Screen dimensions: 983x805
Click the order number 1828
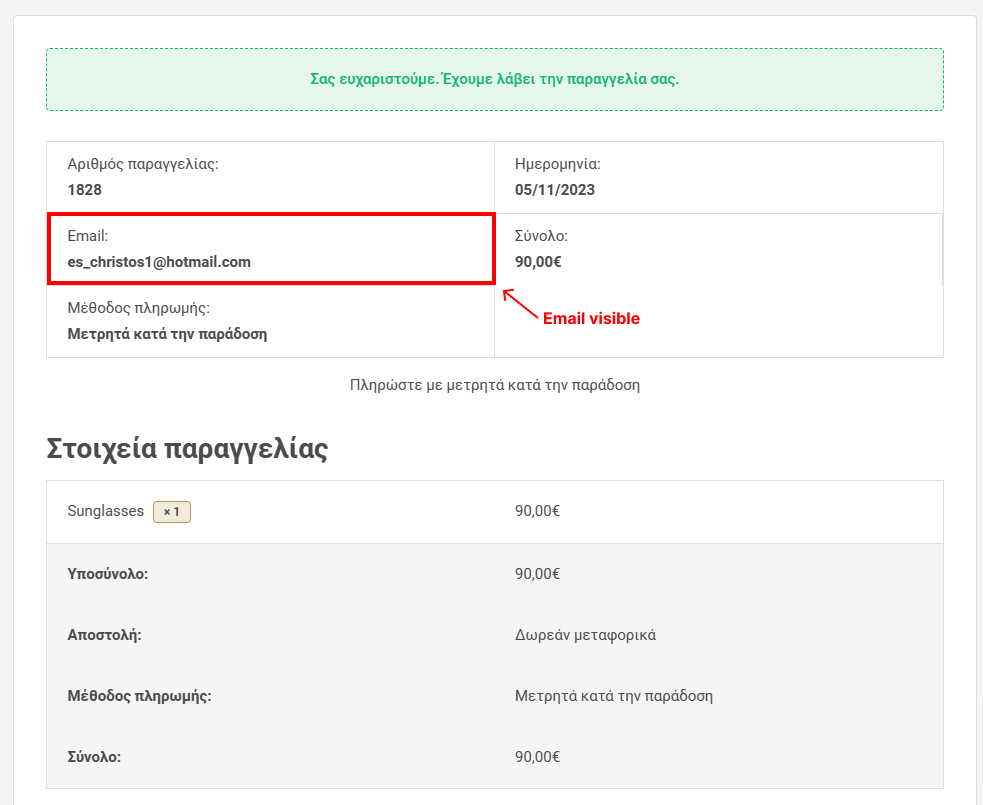(85, 190)
